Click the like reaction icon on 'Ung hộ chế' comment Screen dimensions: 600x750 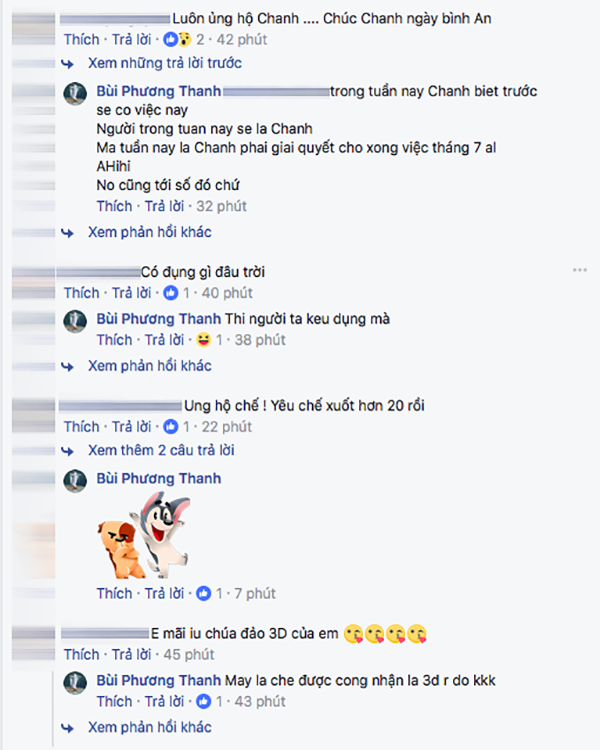pos(171,427)
